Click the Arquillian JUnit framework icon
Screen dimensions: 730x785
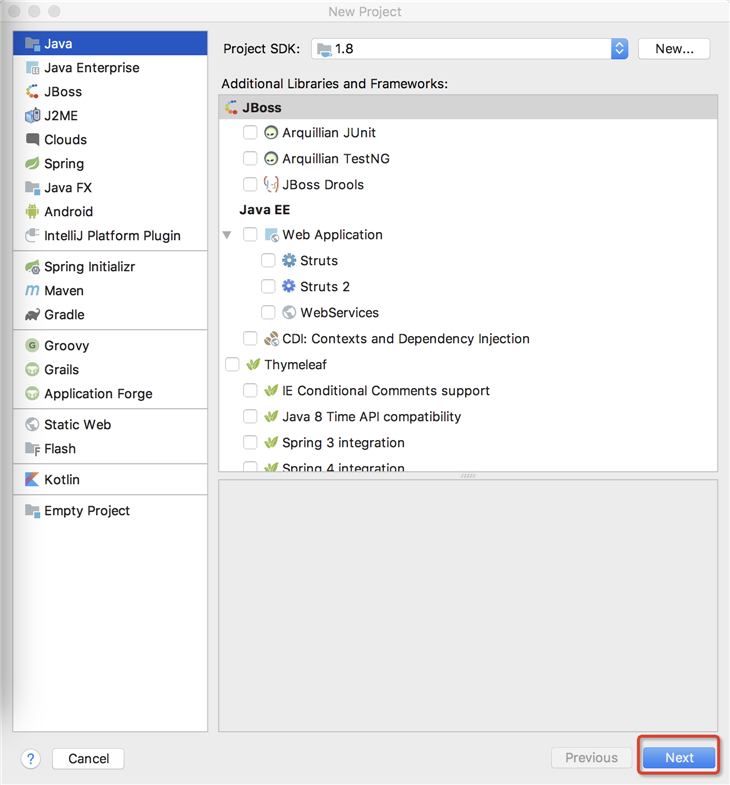click(x=271, y=133)
